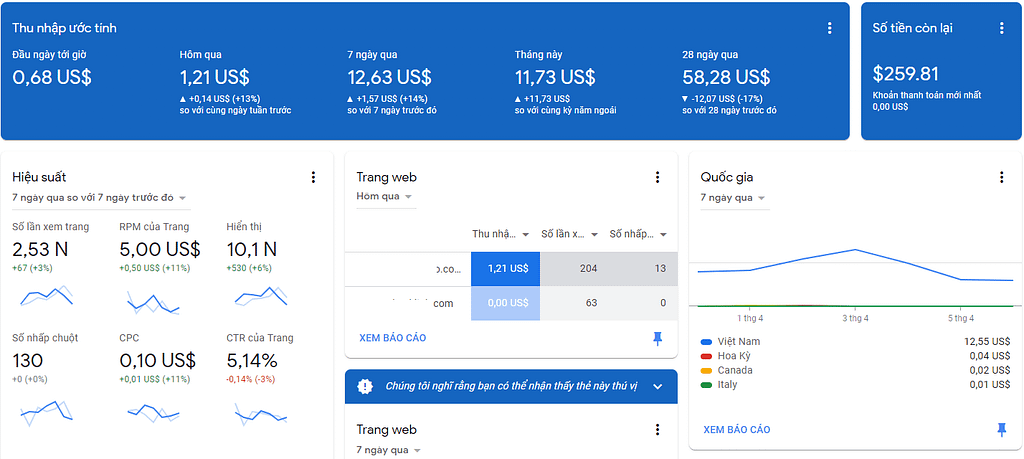Open the Hiệu suất card three-dot menu
This screenshot has height=459, width=1024.
point(313,177)
